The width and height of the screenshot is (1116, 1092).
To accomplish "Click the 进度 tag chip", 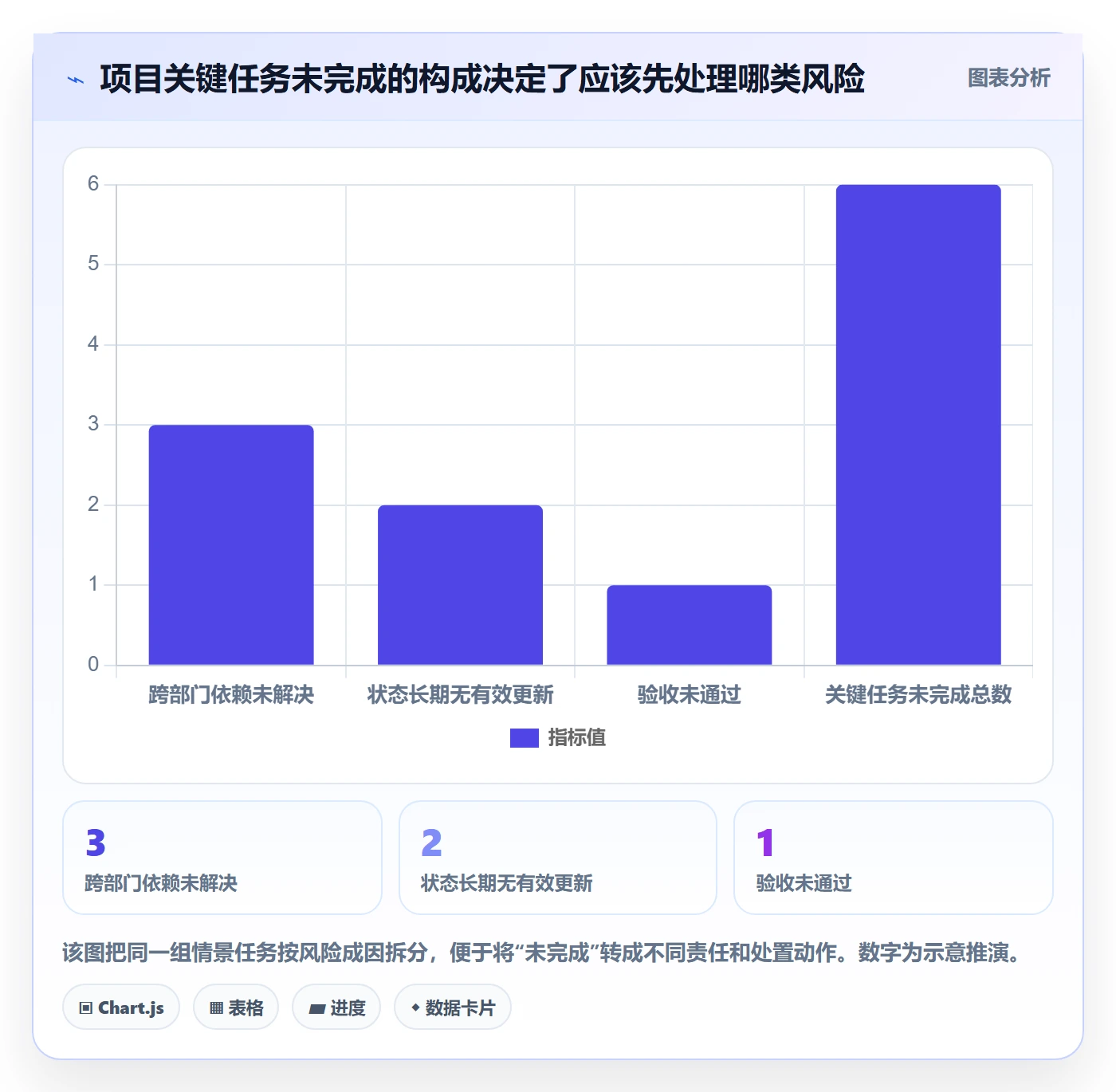I will (x=336, y=1008).
